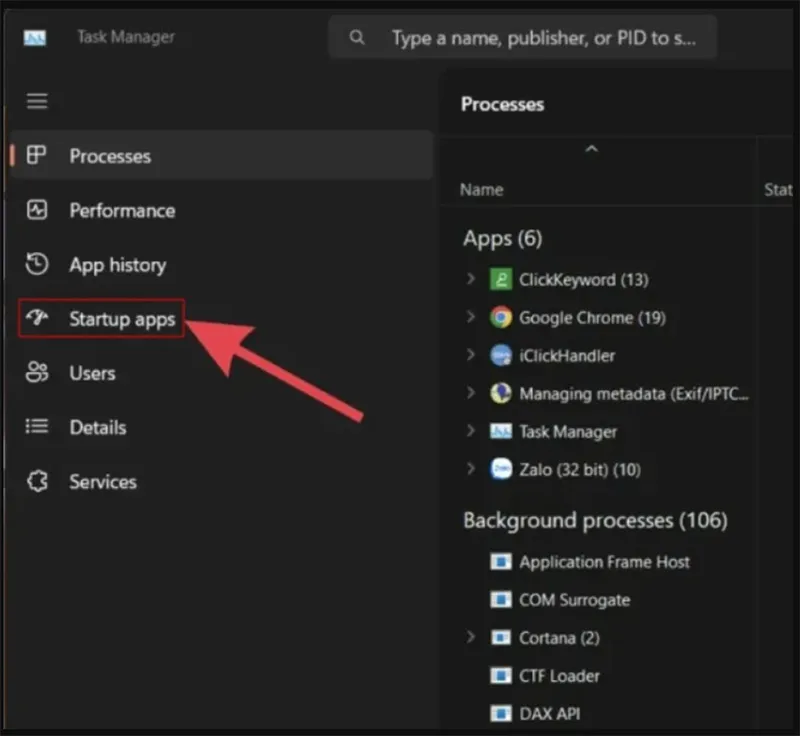Viewport: 800px width, 736px height.
Task: Click the Users people icon
Action: [x=37, y=372]
